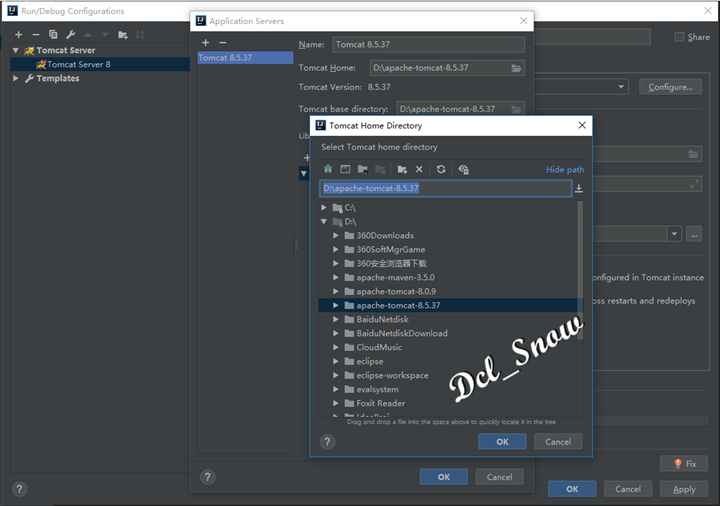Click help icon in Tomcat Home Directory dialog
The image size is (720, 506).
(x=327, y=442)
